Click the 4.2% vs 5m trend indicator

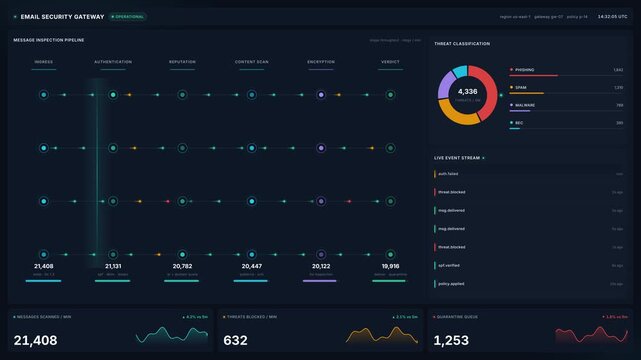coord(195,317)
